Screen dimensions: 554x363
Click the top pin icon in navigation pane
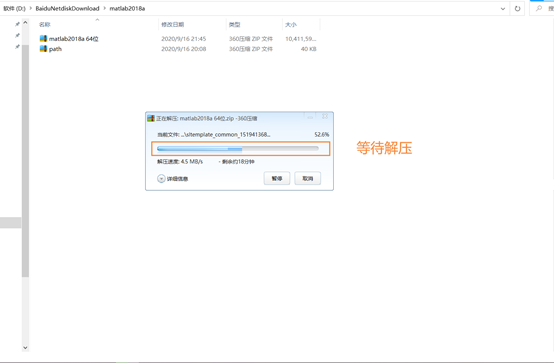pos(17,24)
